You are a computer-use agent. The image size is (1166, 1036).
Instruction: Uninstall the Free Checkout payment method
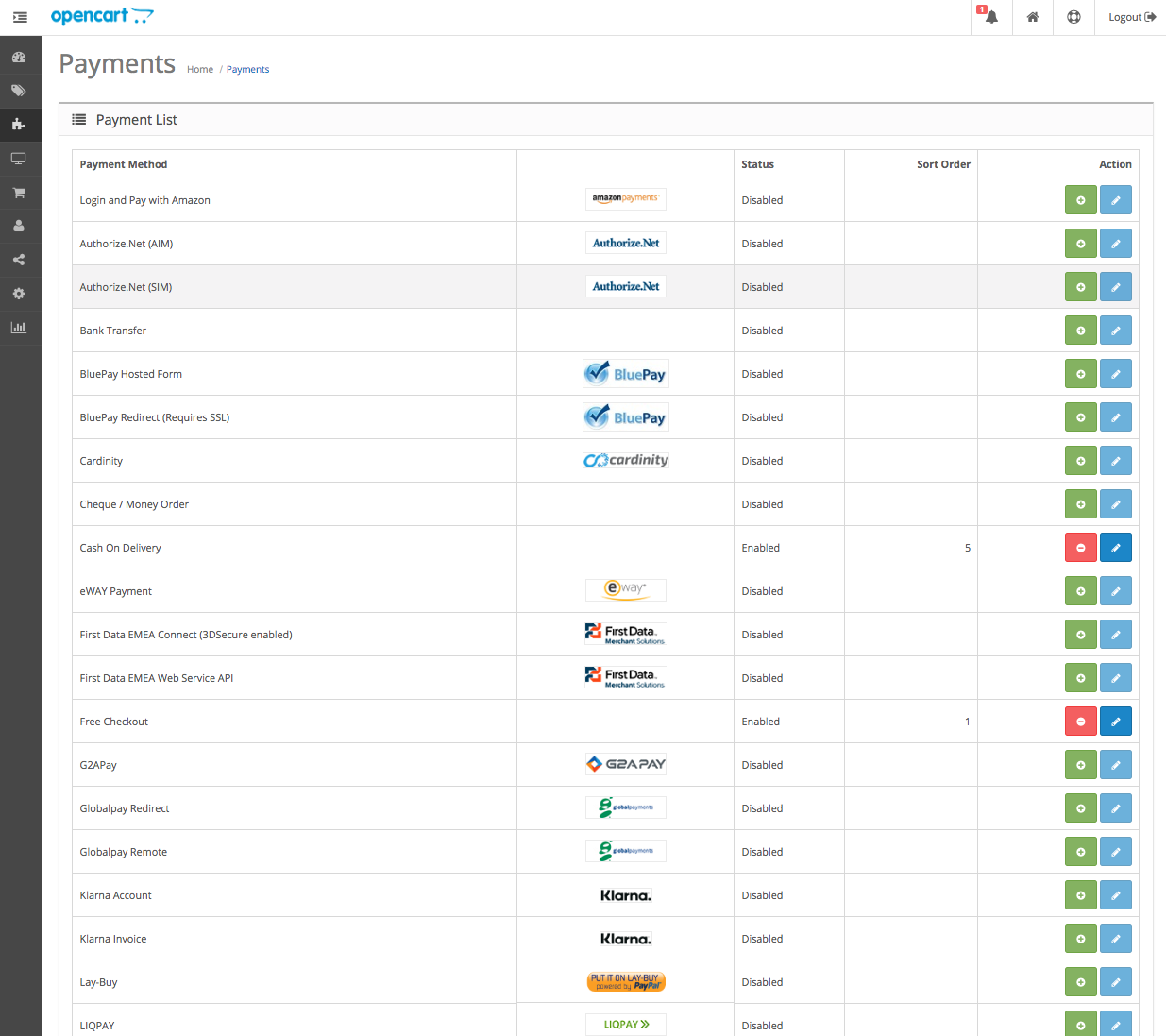point(1080,722)
